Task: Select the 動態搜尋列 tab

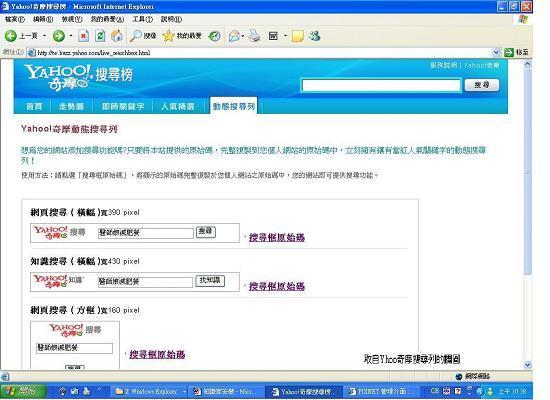Action: pyautogui.click(x=234, y=106)
